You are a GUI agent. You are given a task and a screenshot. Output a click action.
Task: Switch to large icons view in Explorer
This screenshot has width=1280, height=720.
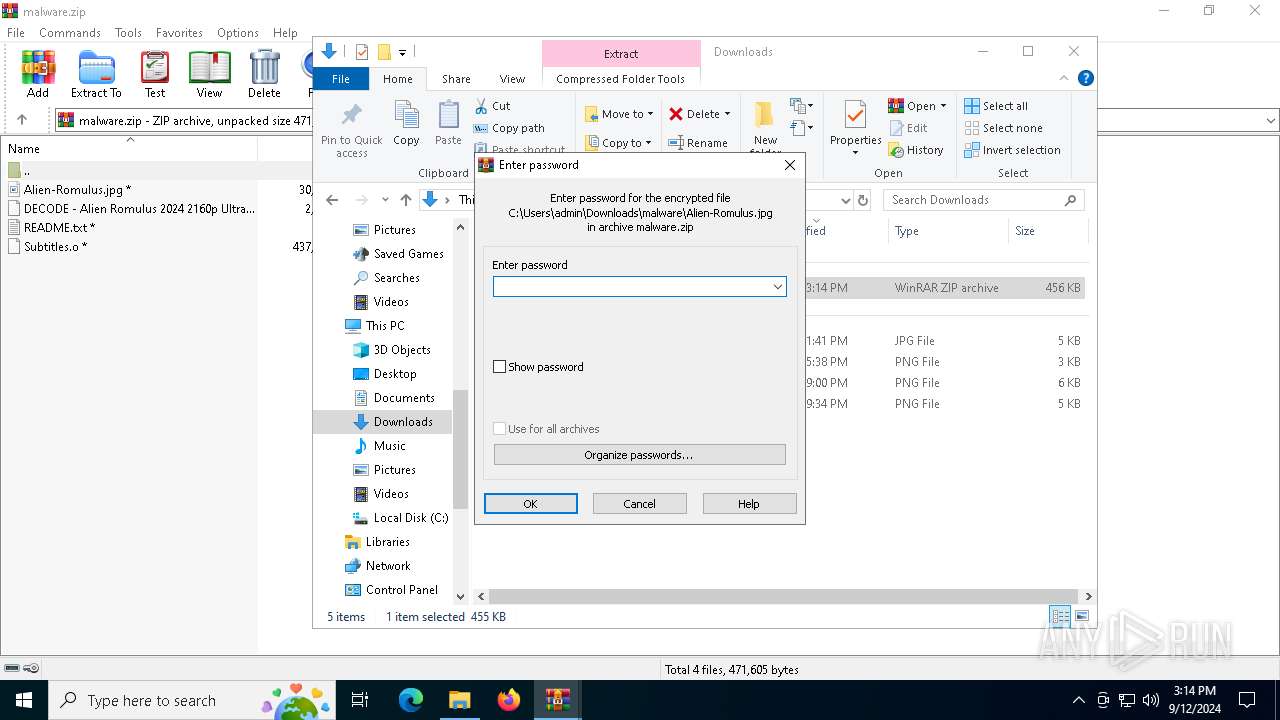point(1081,617)
